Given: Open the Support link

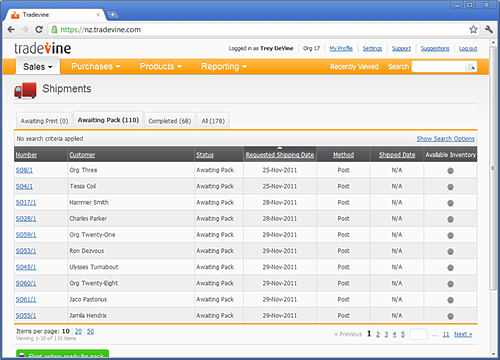Looking at the screenshot, I should pos(401,49).
